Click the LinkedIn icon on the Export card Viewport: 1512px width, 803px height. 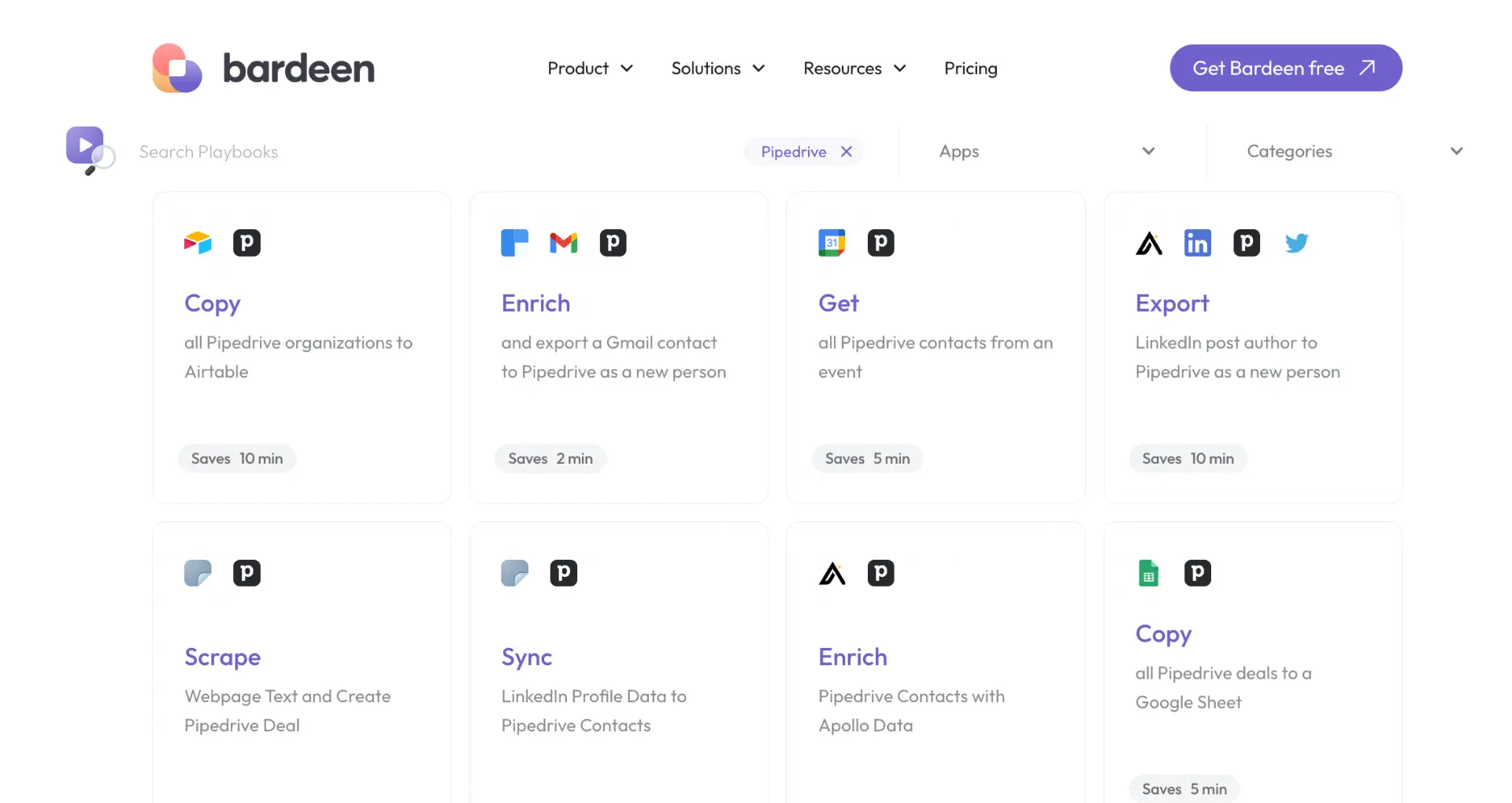coord(1198,242)
